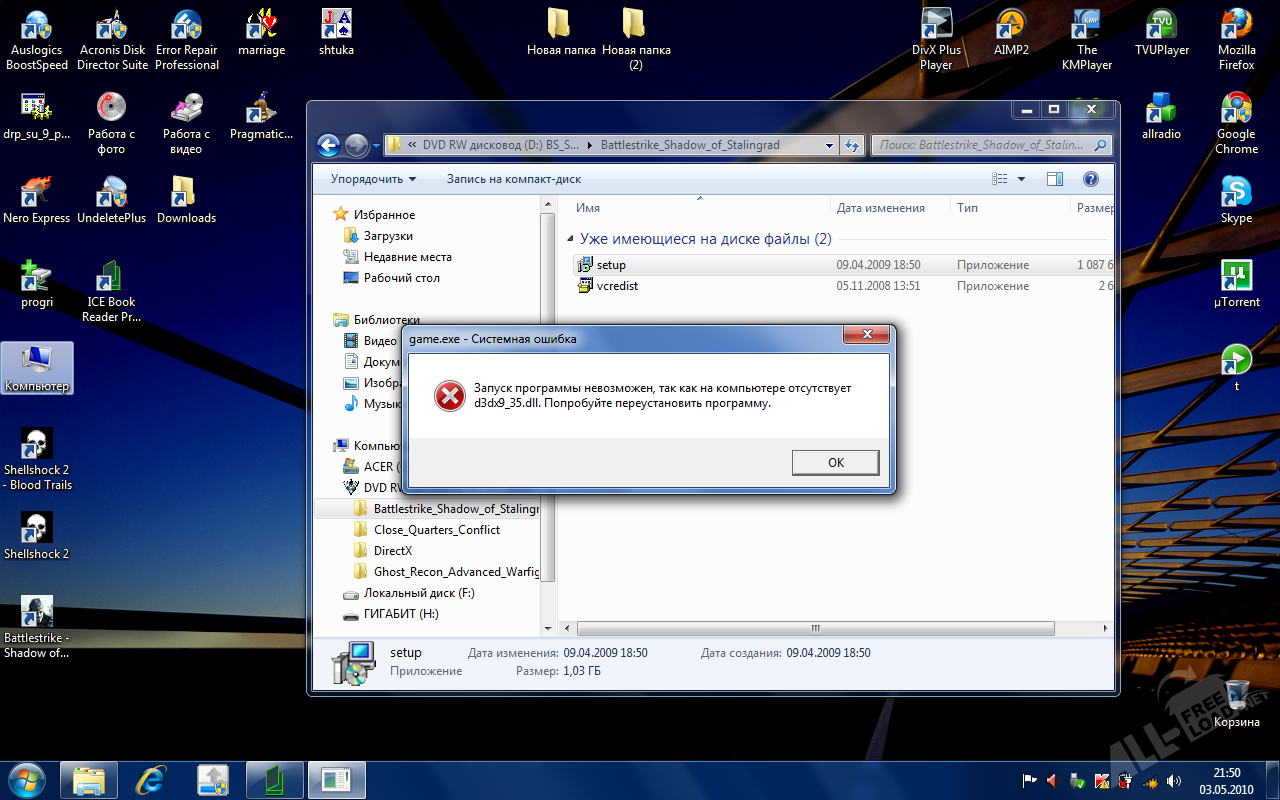Sort files by the Имя column header
This screenshot has width=1280, height=800.
(x=699, y=207)
